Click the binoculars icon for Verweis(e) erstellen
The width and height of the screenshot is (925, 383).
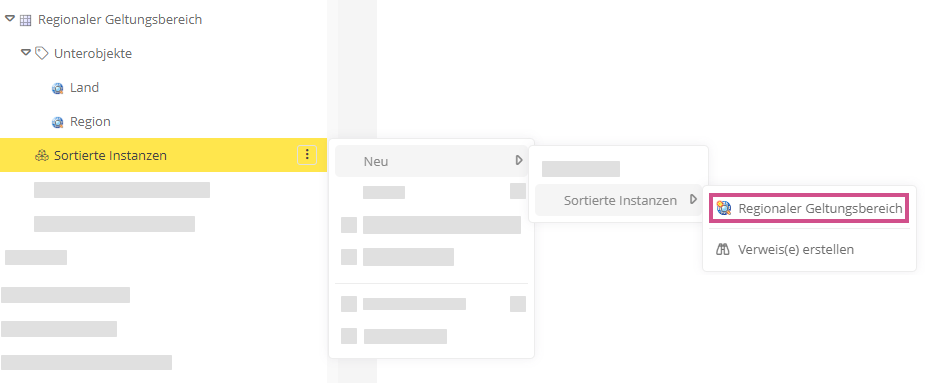point(723,250)
